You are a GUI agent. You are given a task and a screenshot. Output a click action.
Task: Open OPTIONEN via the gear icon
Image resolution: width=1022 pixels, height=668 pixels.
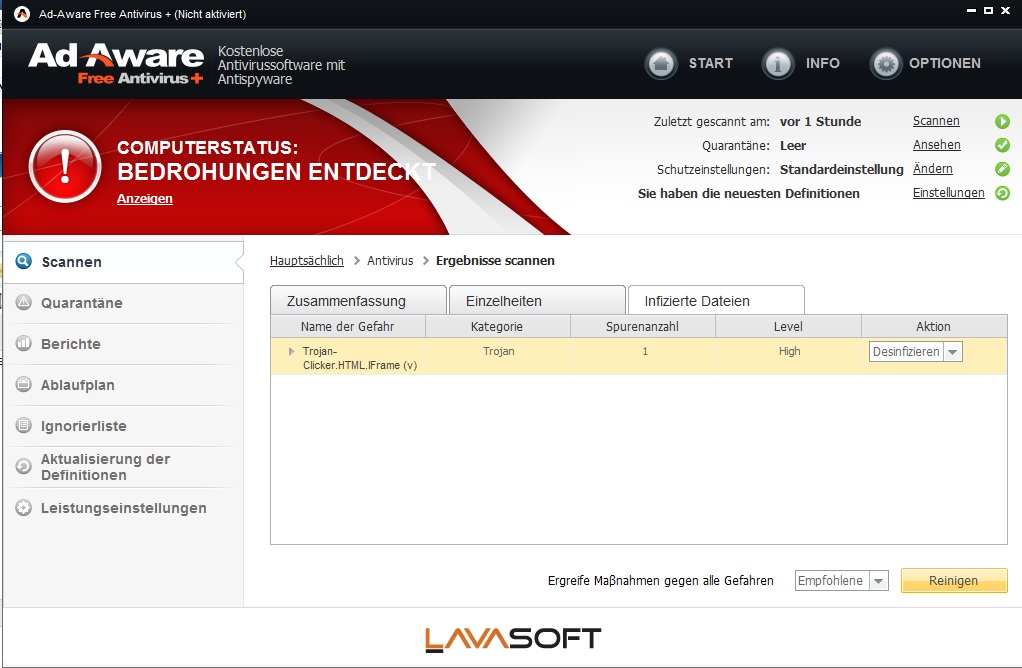pyautogui.click(x=886, y=64)
